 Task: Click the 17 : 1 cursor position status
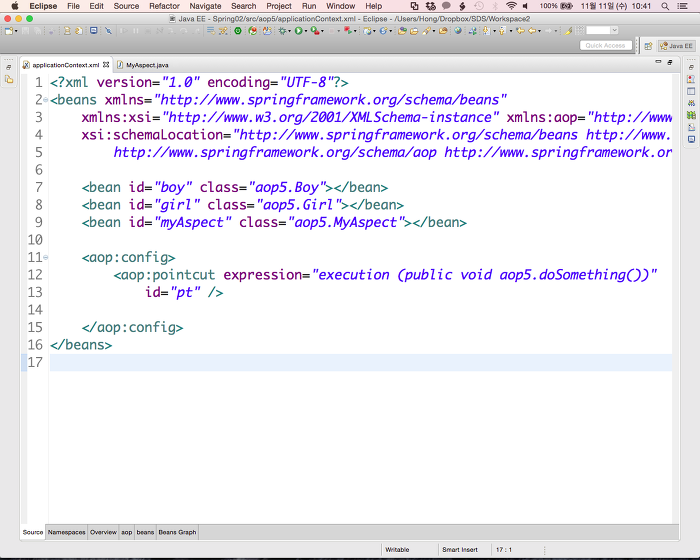click(x=504, y=550)
